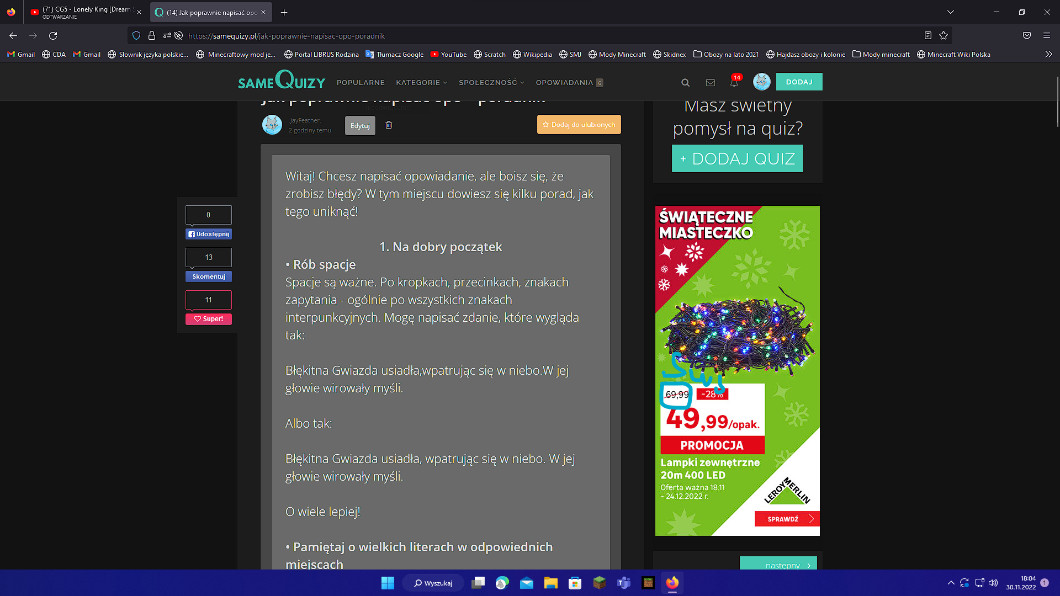Click the search magnifier icon in site header
The height and width of the screenshot is (596, 1060).
pyautogui.click(x=685, y=83)
